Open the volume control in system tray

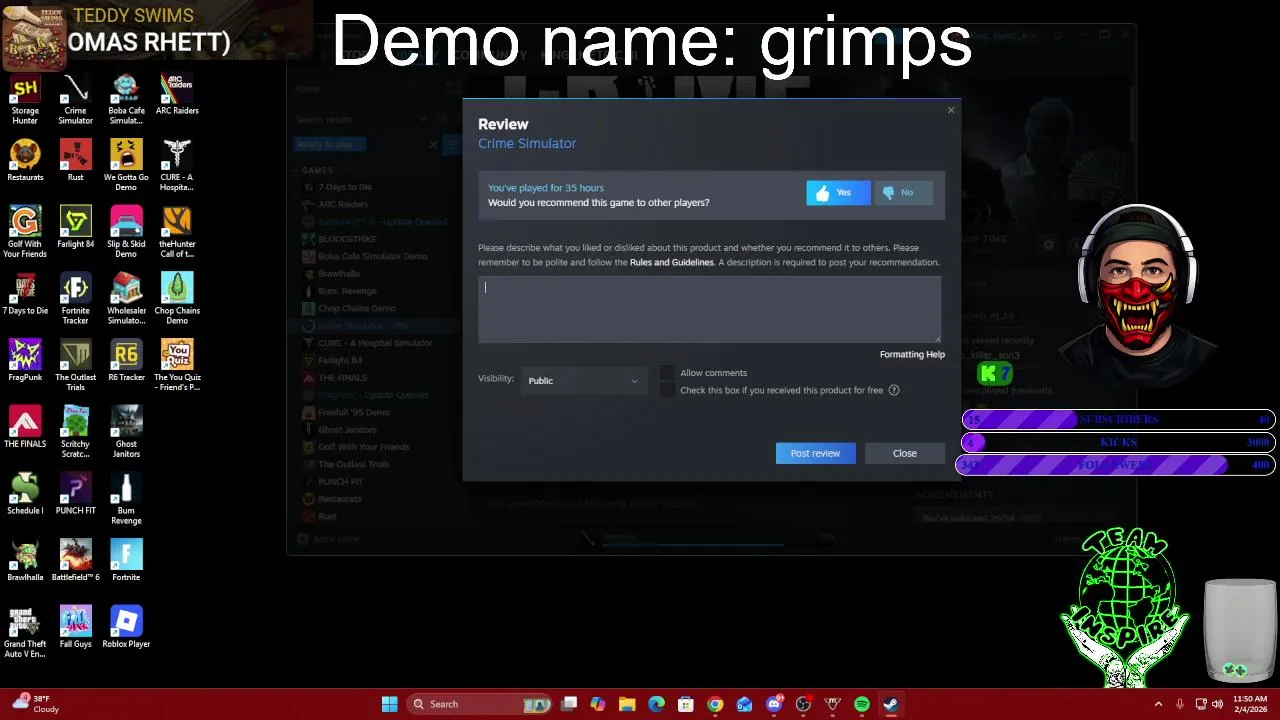pos(1217,704)
